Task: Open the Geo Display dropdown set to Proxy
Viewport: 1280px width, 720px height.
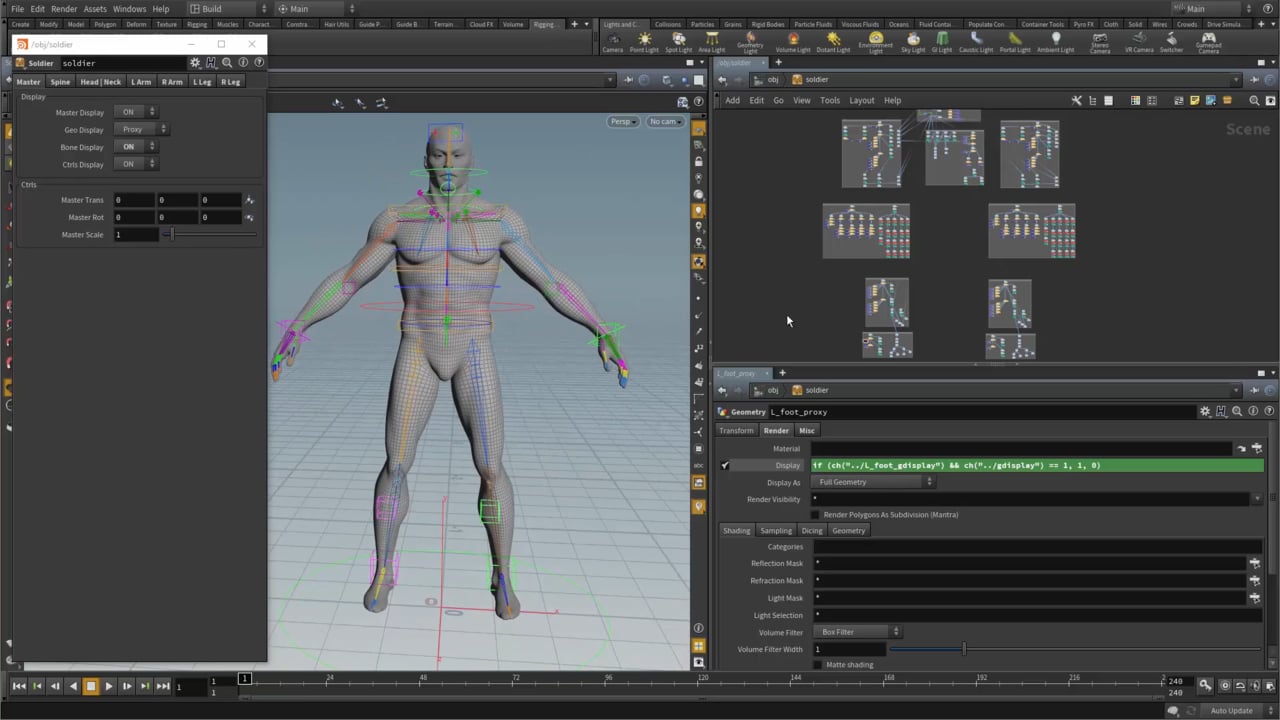Action: coord(141,130)
